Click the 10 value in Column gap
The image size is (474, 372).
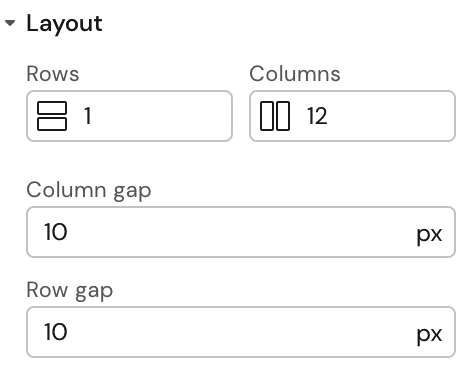point(56,232)
